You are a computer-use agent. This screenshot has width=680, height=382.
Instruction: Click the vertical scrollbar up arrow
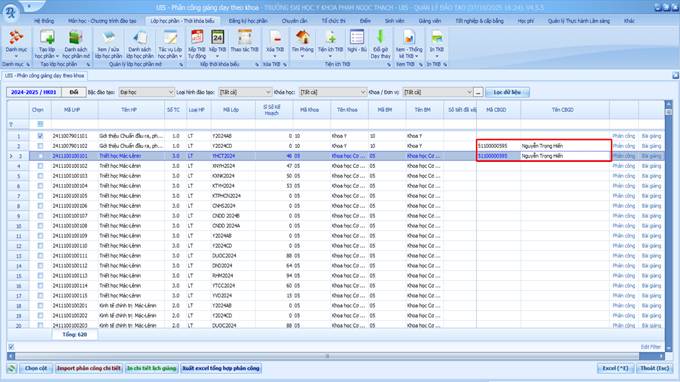coord(669,104)
